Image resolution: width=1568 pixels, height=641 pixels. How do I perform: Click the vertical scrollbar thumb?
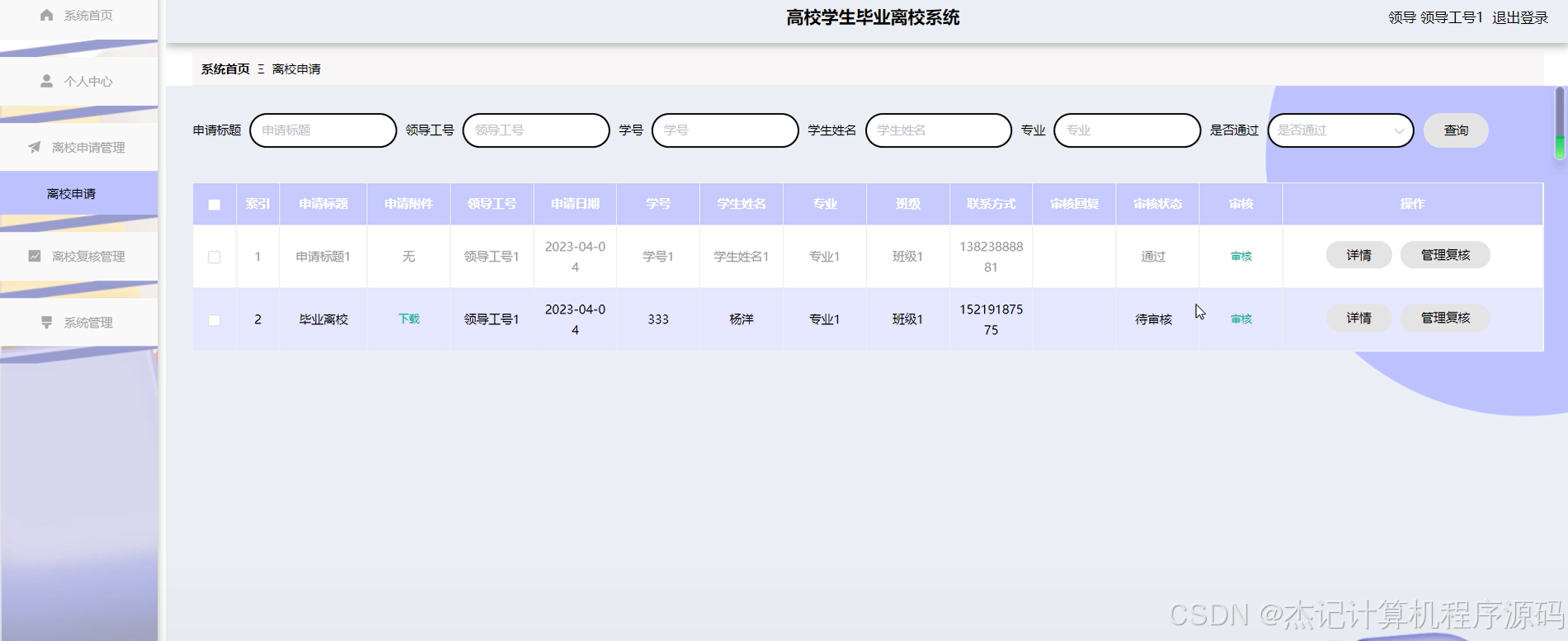pyautogui.click(x=1560, y=123)
